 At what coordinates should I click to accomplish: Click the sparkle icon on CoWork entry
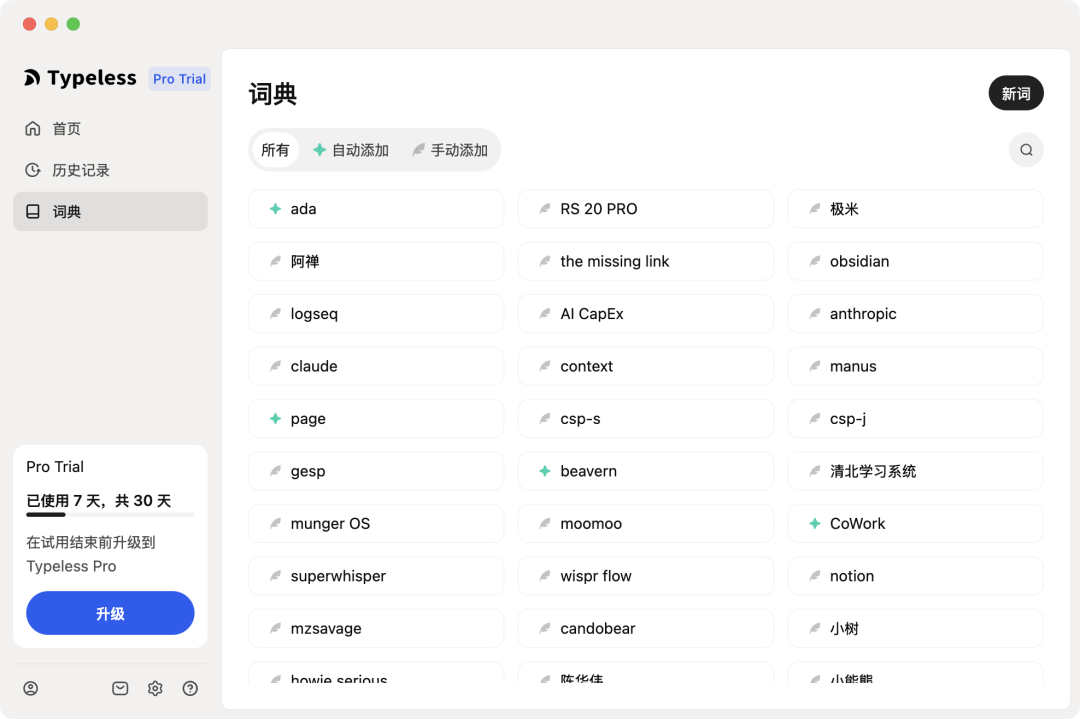click(x=815, y=523)
